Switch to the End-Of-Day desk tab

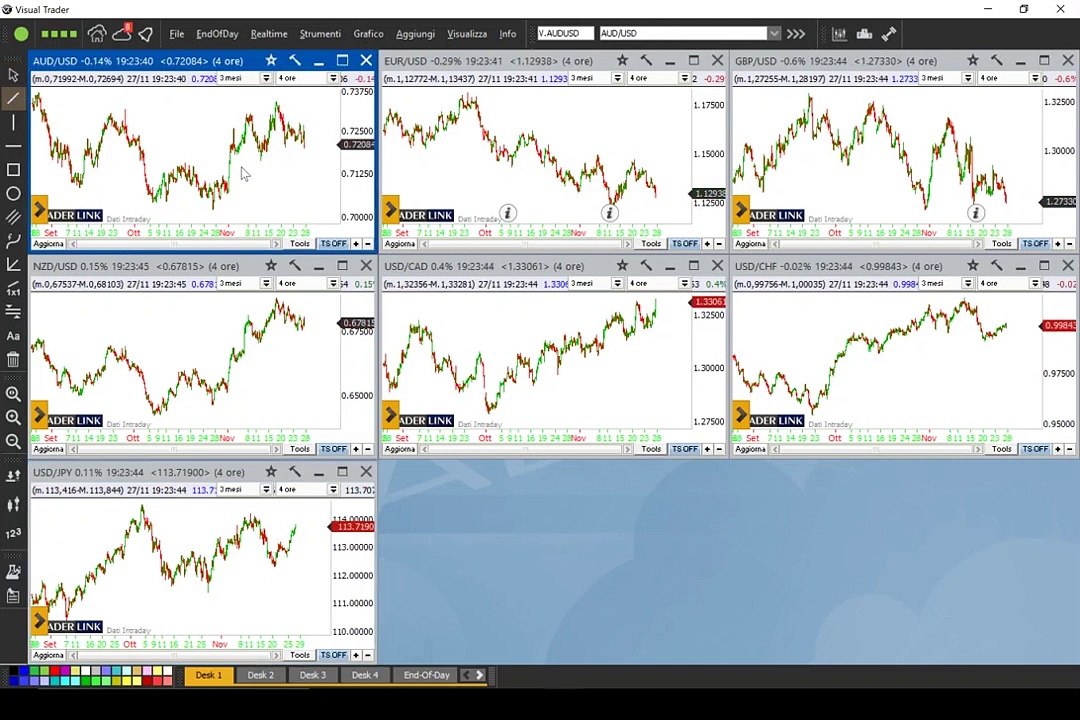[x=426, y=675]
